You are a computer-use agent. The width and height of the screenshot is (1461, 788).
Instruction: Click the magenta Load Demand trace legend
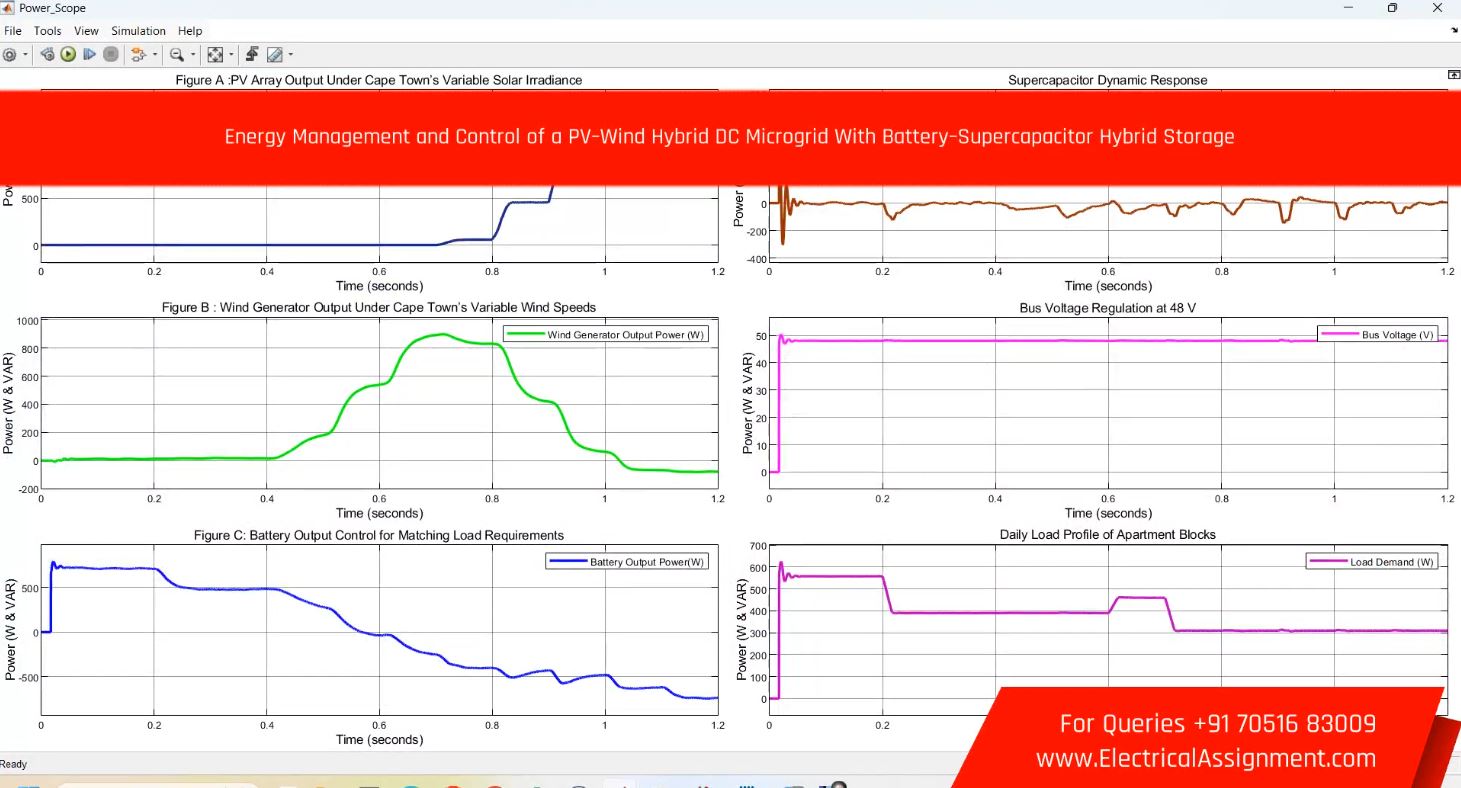(x=1372, y=562)
